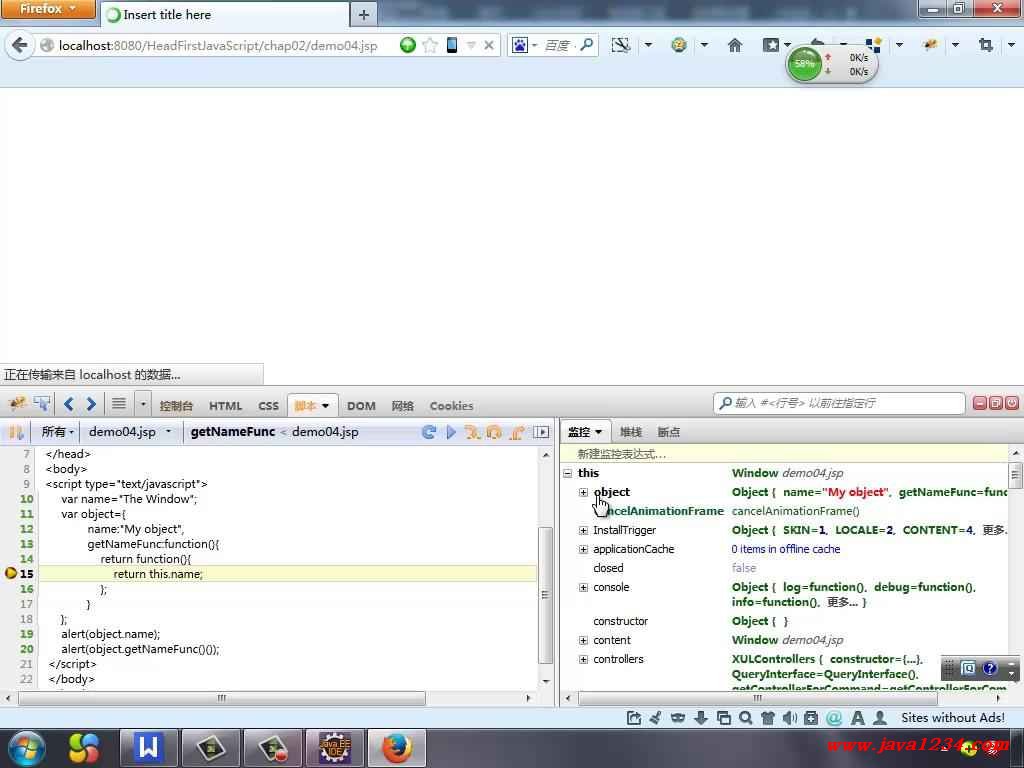Viewport: 1024px width, 768px height.
Task: Bookmark page with the star icon
Action: pos(430,45)
